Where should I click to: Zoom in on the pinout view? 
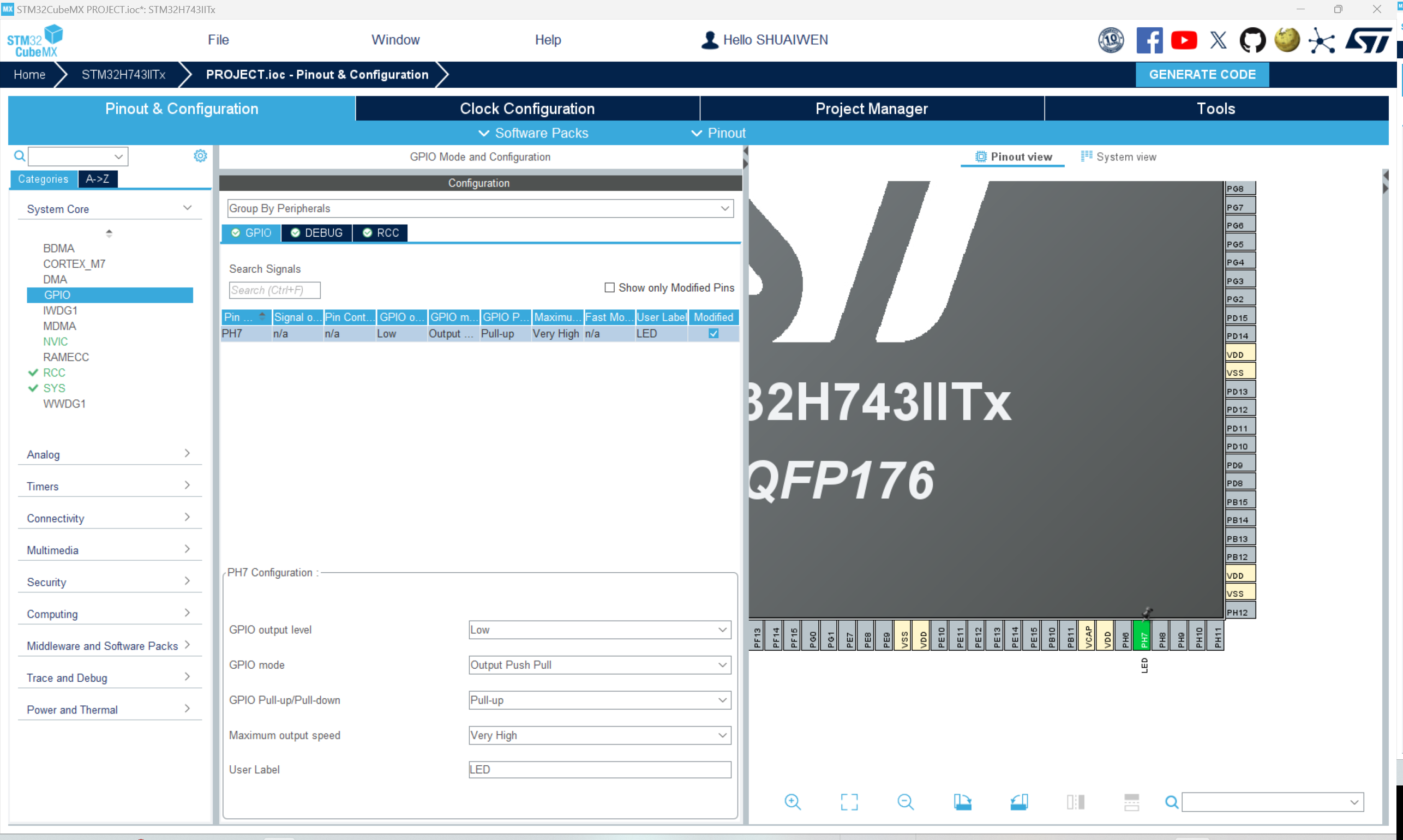[793, 801]
